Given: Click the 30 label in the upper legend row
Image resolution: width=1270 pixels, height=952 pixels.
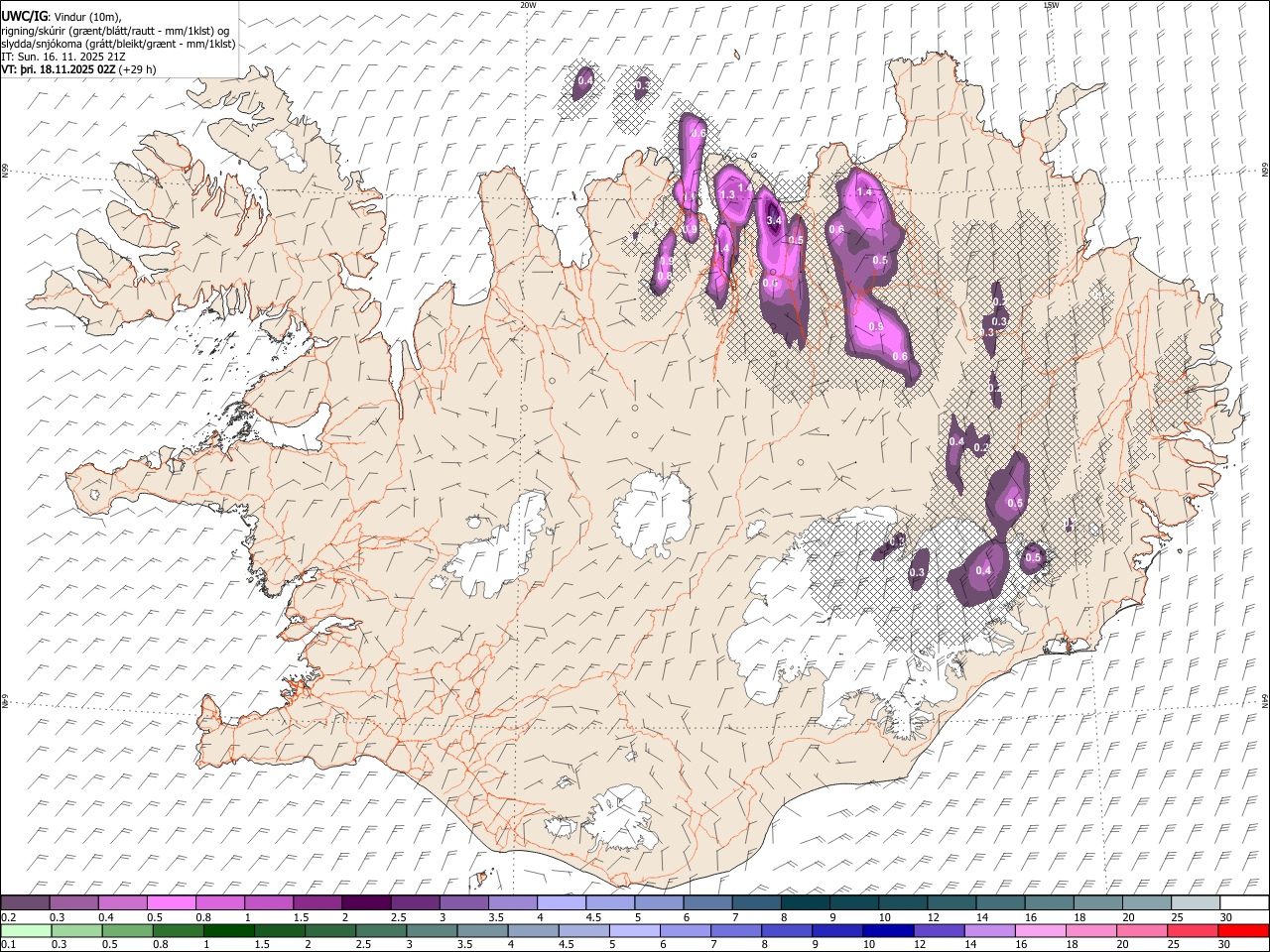Looking at the screenshot, I should (x=1226, y=917).
